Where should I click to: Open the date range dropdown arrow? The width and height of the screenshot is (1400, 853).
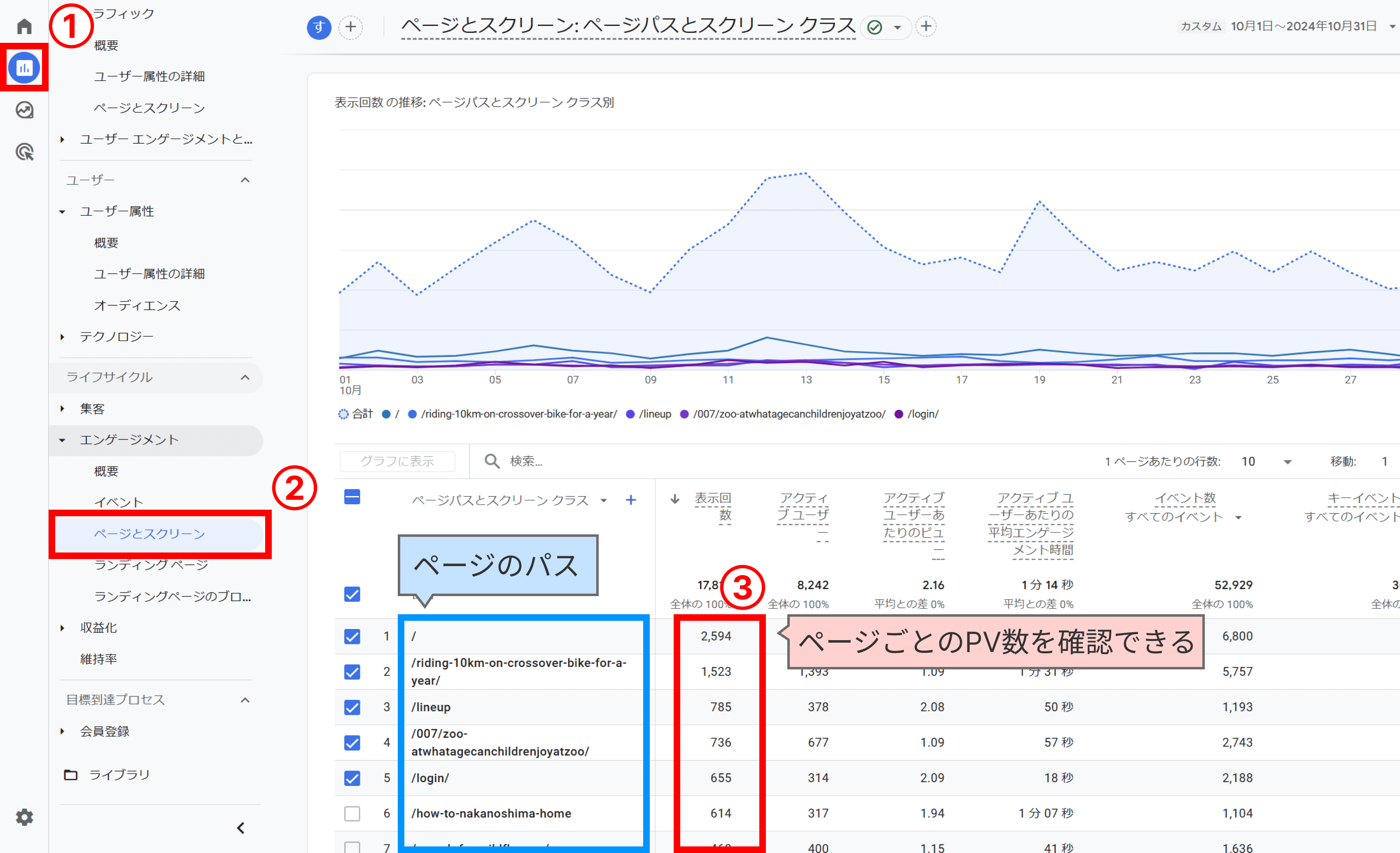(1393, 27)
